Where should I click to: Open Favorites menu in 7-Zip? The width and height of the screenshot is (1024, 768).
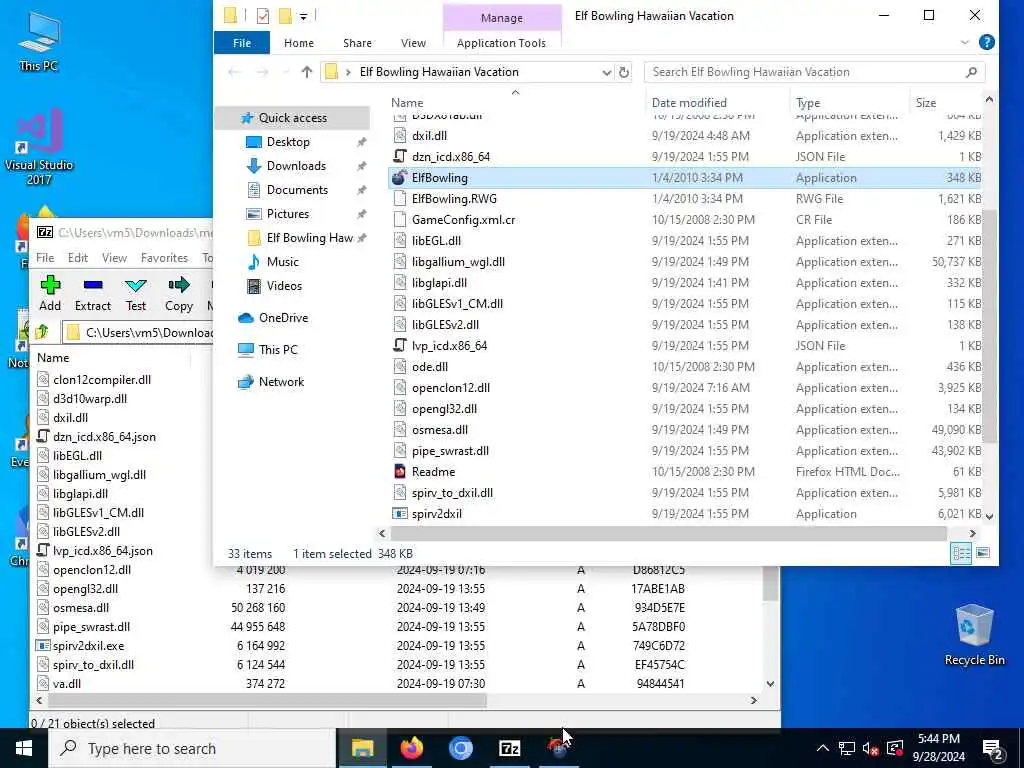(x=164, y=258)
